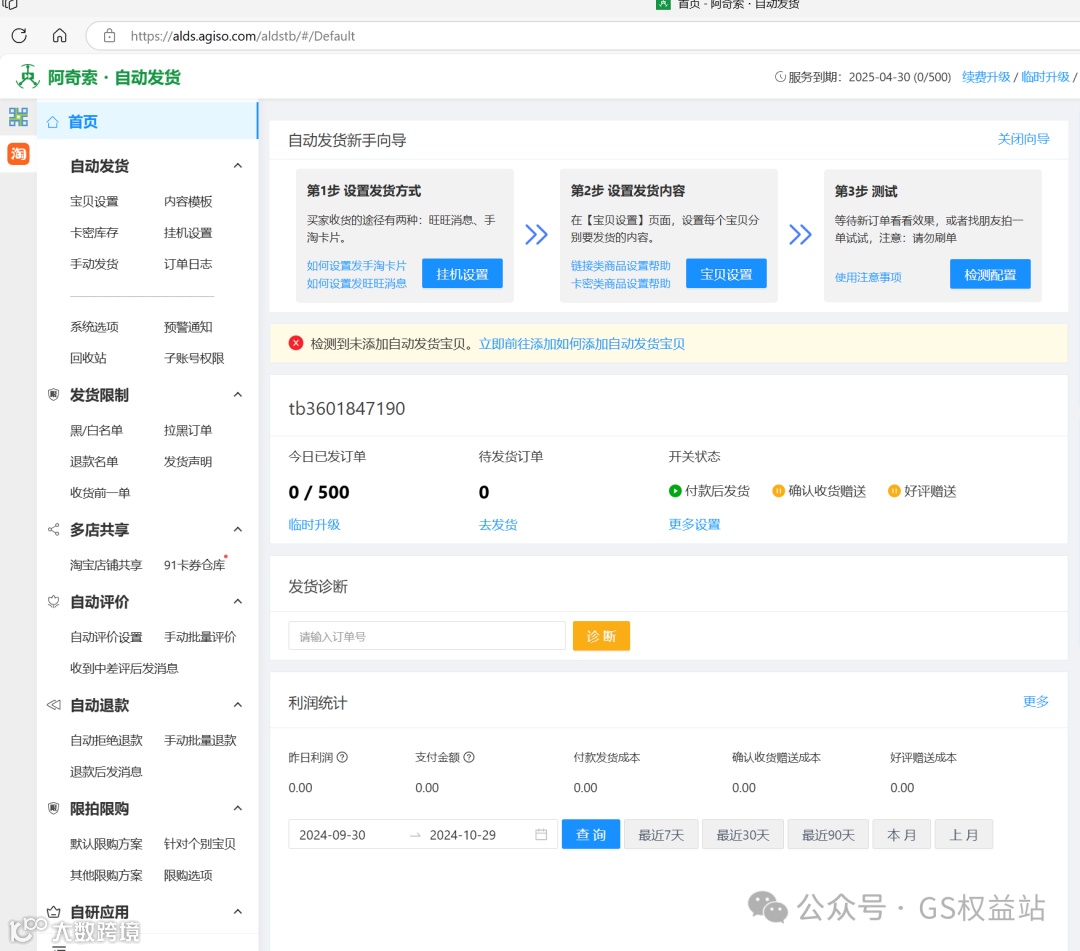
Task: Open 首页 in the sidebar
Action: coord(147,121)
